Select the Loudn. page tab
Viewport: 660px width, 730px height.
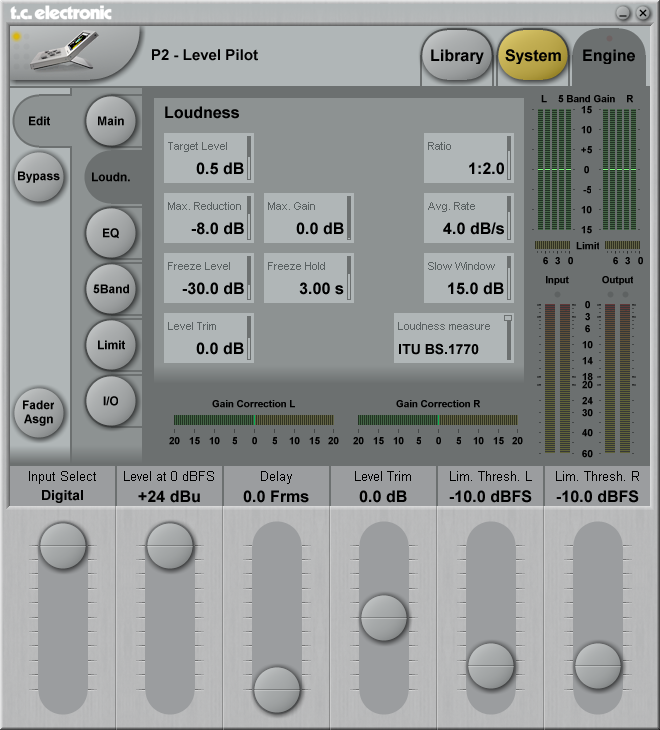click(111, 177)
